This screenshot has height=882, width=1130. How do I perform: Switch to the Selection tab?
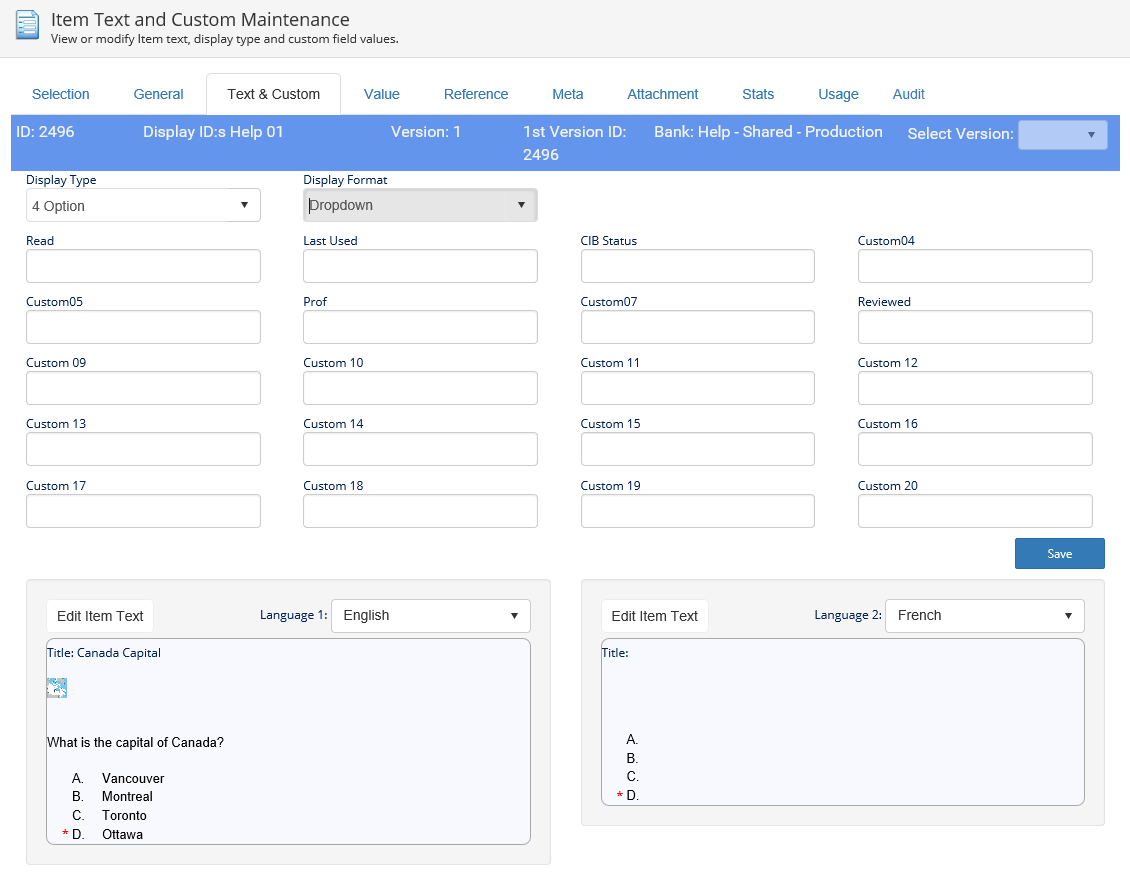[61, 94]
